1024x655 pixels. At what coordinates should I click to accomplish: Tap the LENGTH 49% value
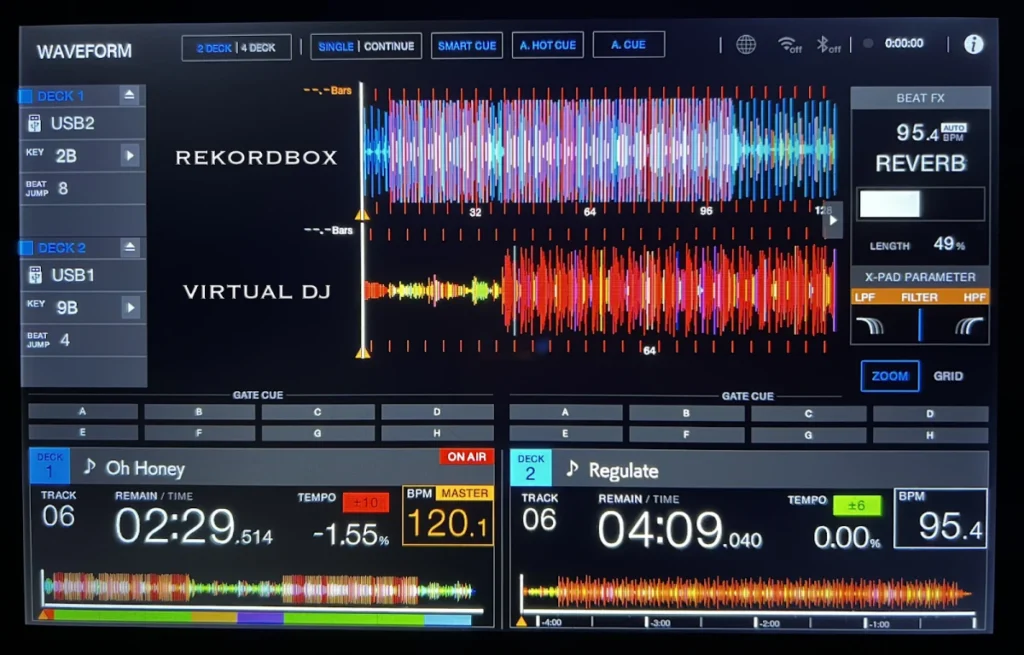[948, 244]
